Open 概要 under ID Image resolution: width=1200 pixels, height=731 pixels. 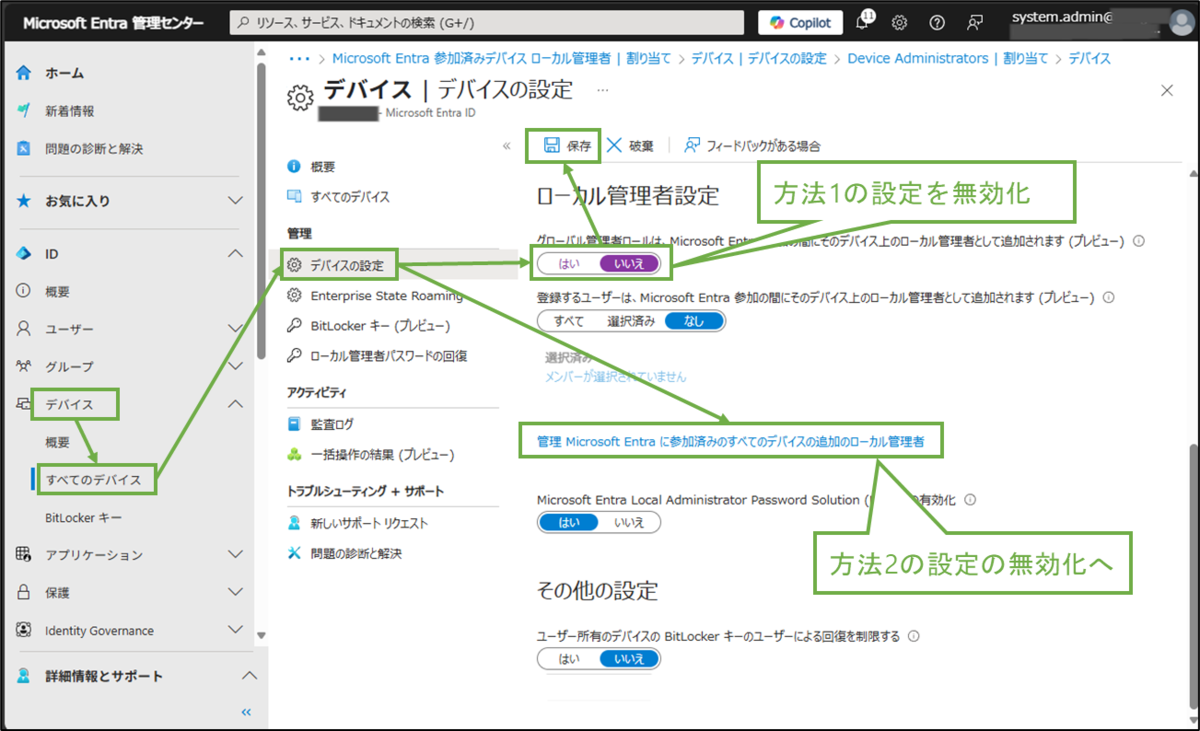point(58,292)
